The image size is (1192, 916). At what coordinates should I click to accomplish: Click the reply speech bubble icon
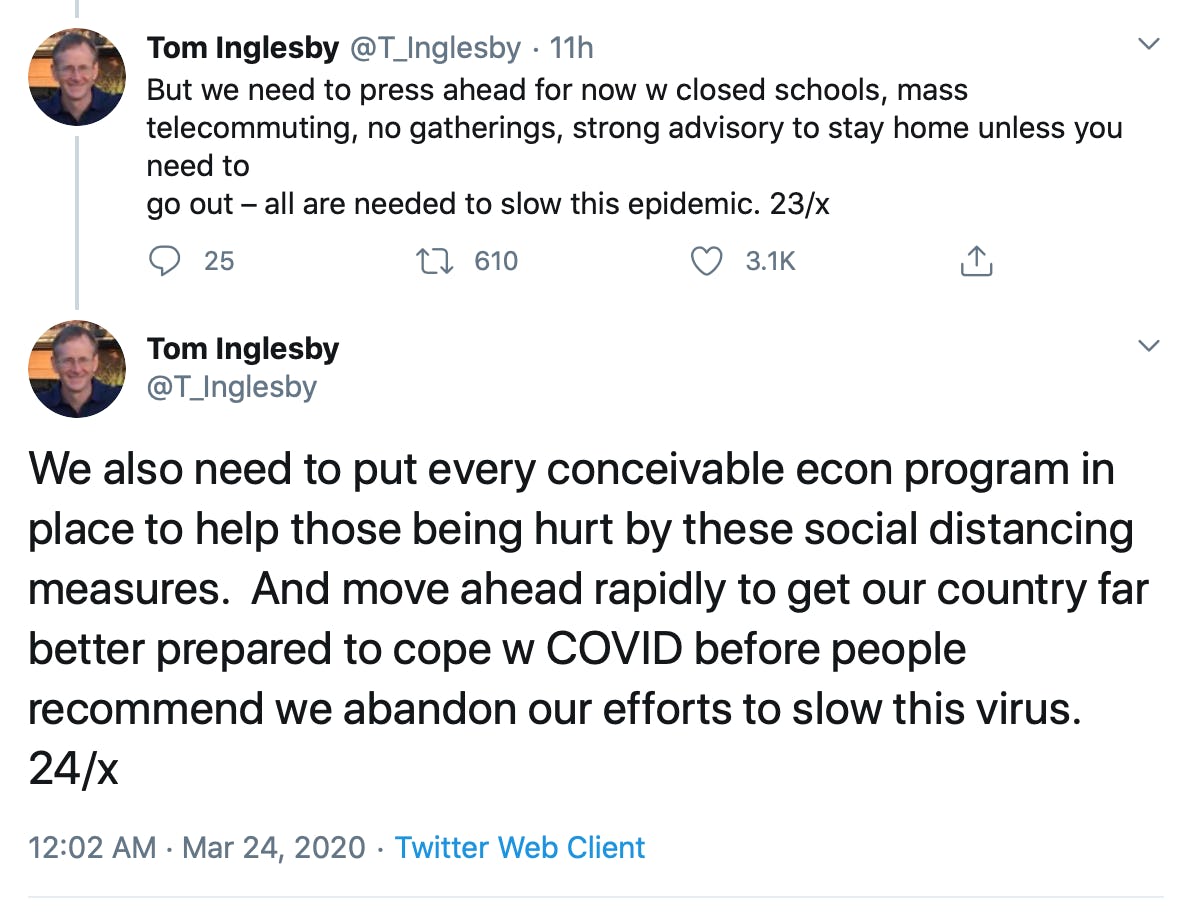(163, 261)
